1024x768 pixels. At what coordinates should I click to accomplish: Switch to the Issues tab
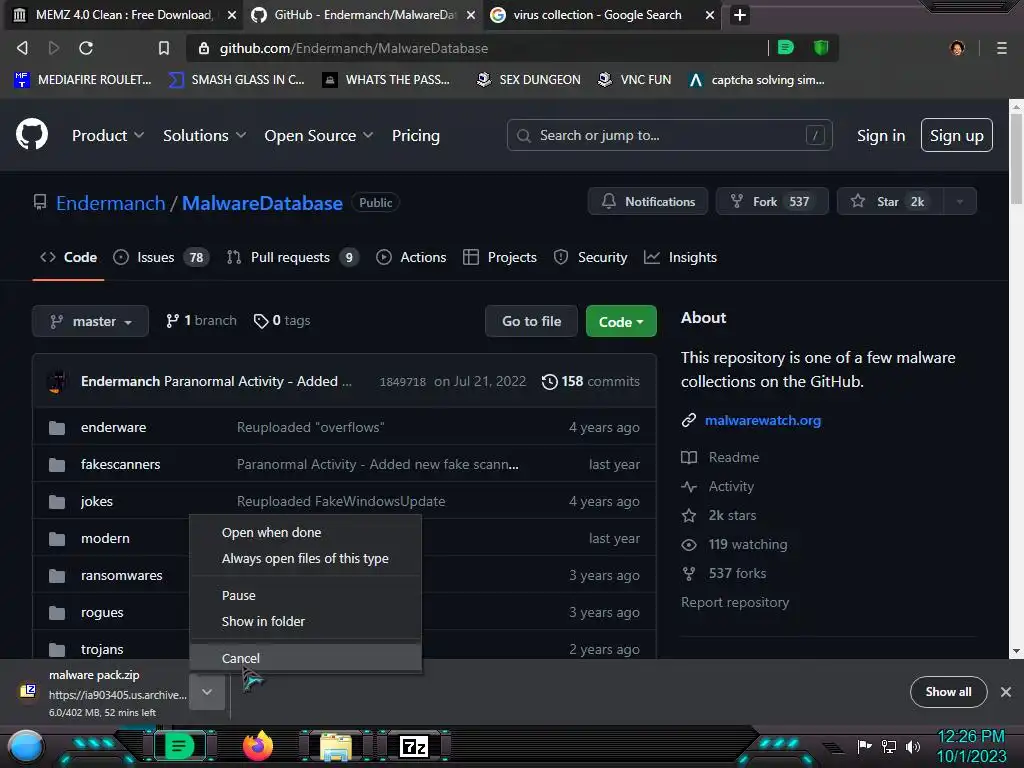click(x=161, y=257)
